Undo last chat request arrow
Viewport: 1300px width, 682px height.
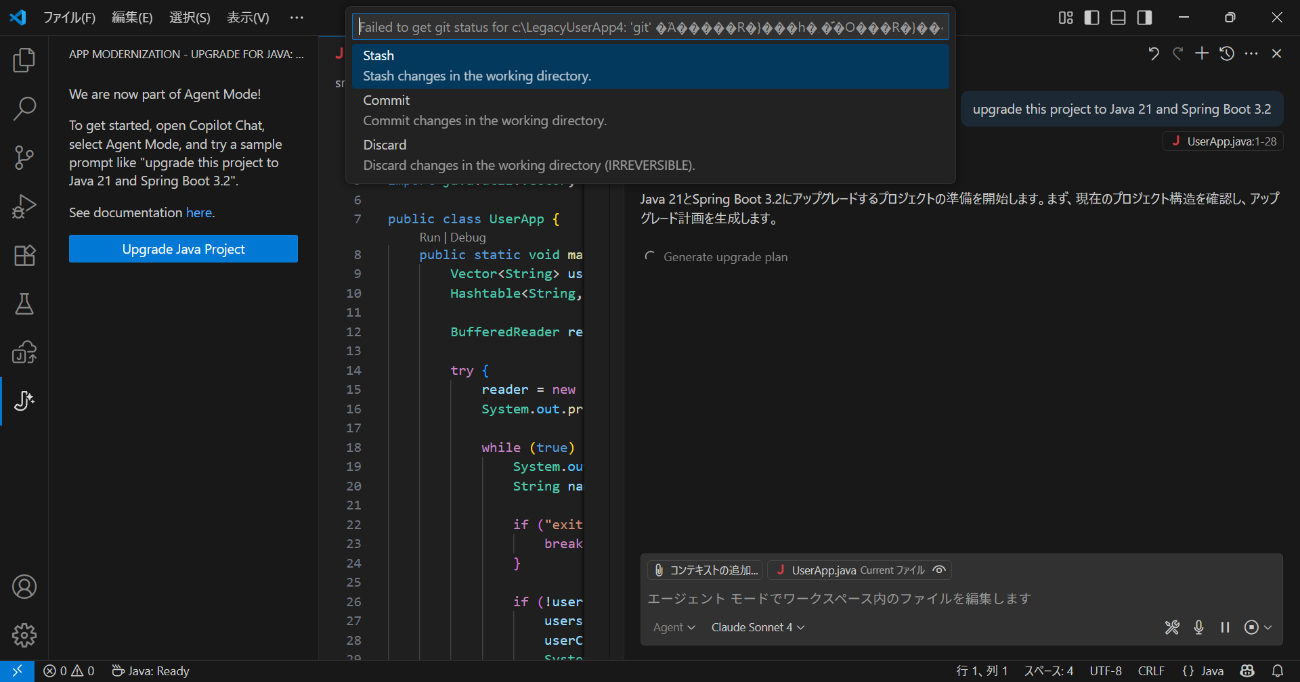click(1154, 54)
